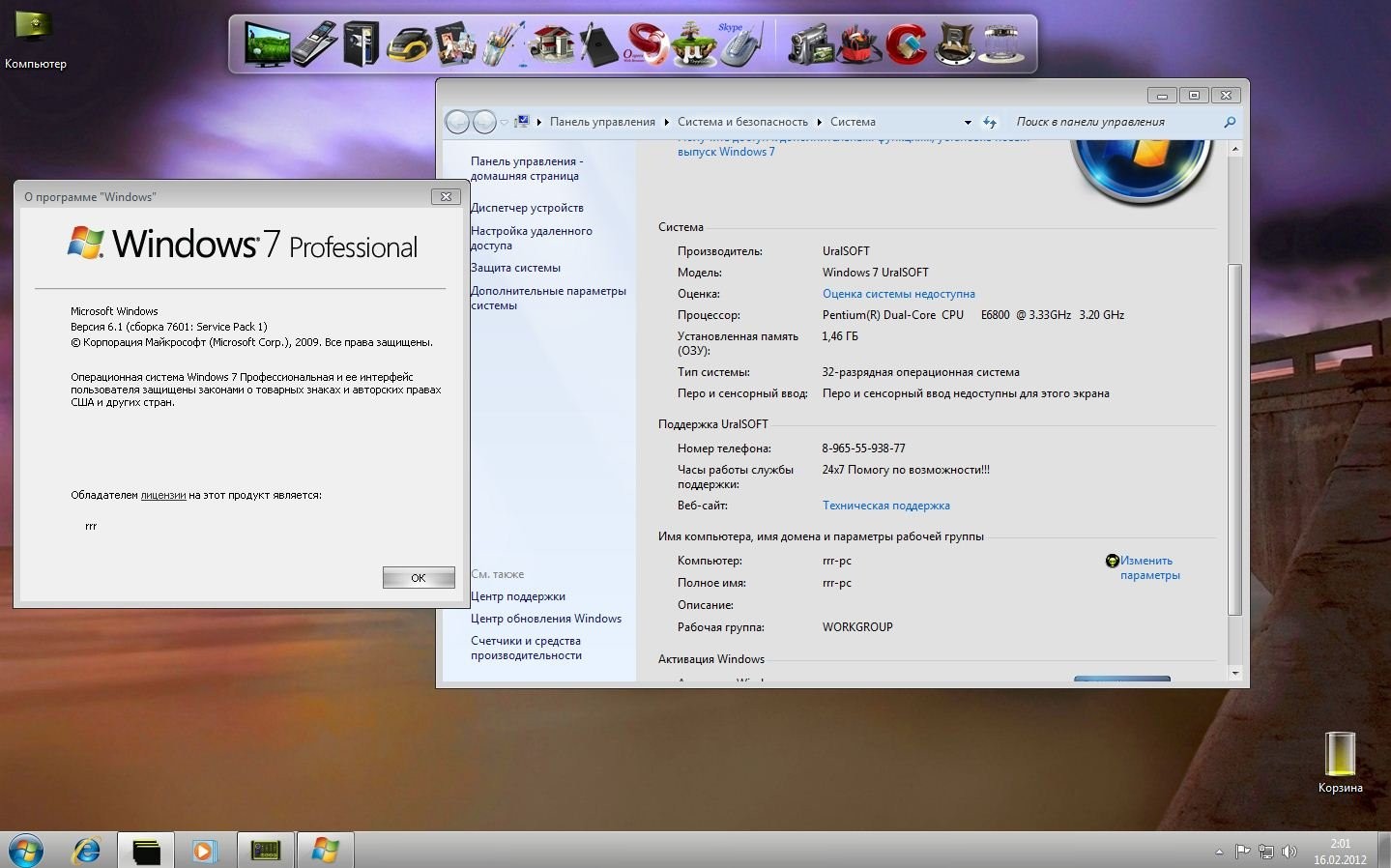Click OK in About Windows dialog
1391x868 pixels.
(x=419, y=577)
